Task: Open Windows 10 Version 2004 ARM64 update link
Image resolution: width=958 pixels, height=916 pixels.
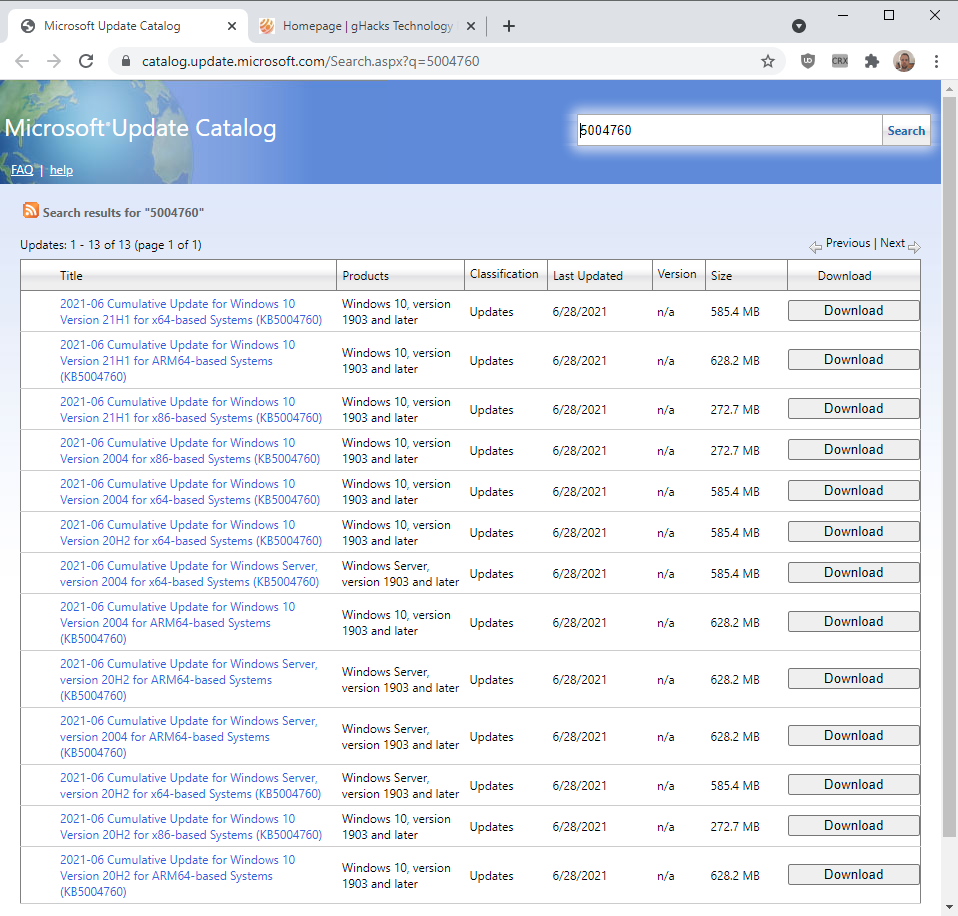Action: (x=177, y=623)
